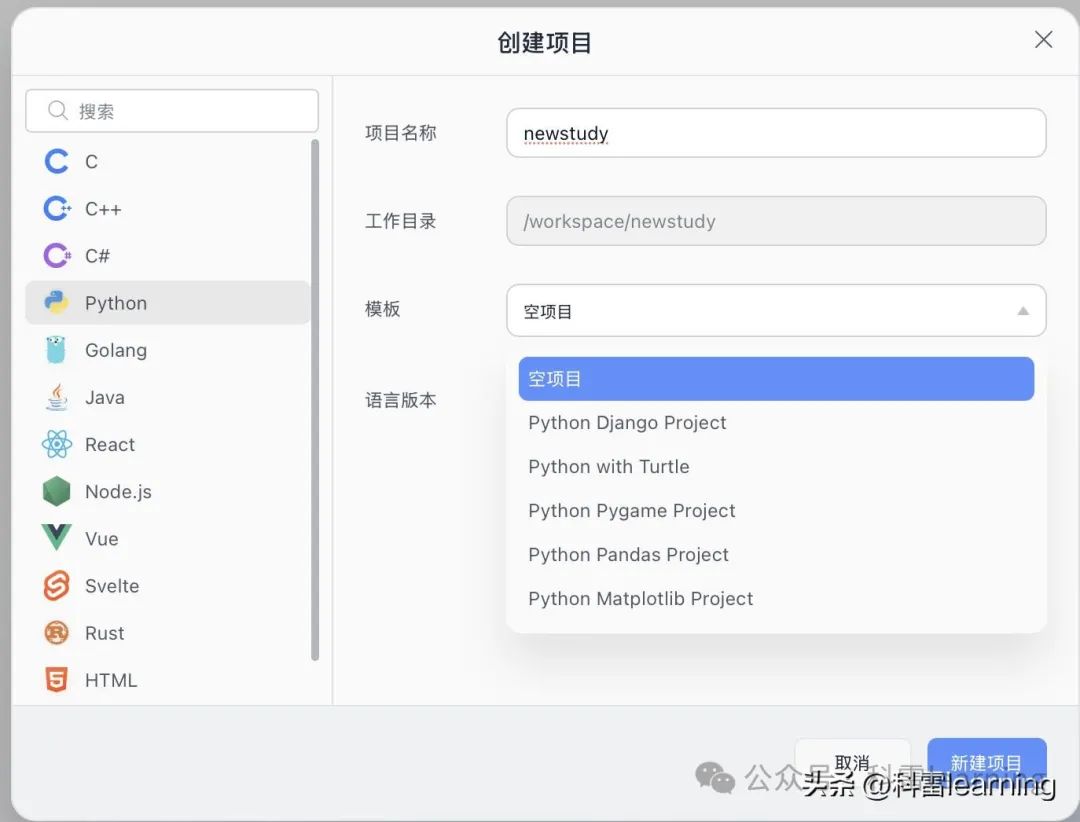Click the C# language icon
This screenshot has height=822, width=1080.
(57, 256)
